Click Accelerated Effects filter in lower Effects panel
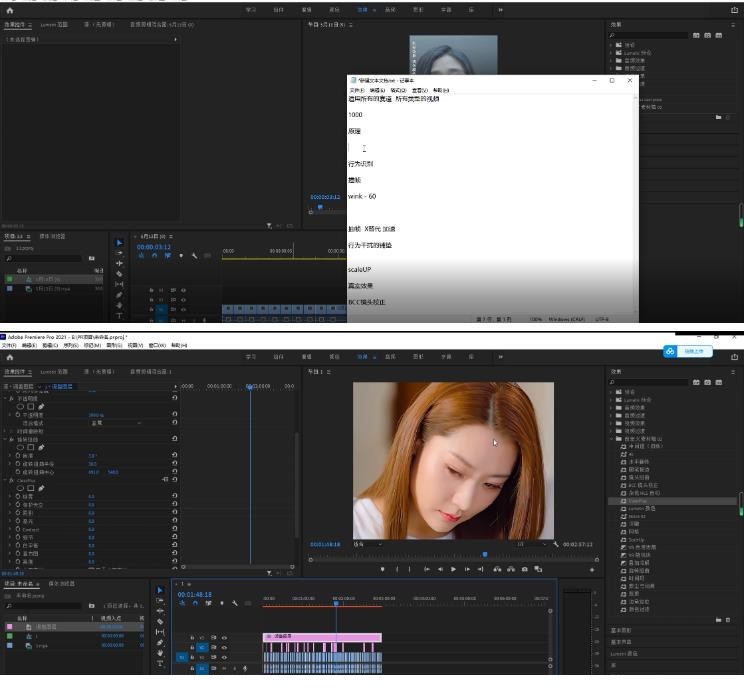Viewport: 744px width, 698px height. click(696, 382)
